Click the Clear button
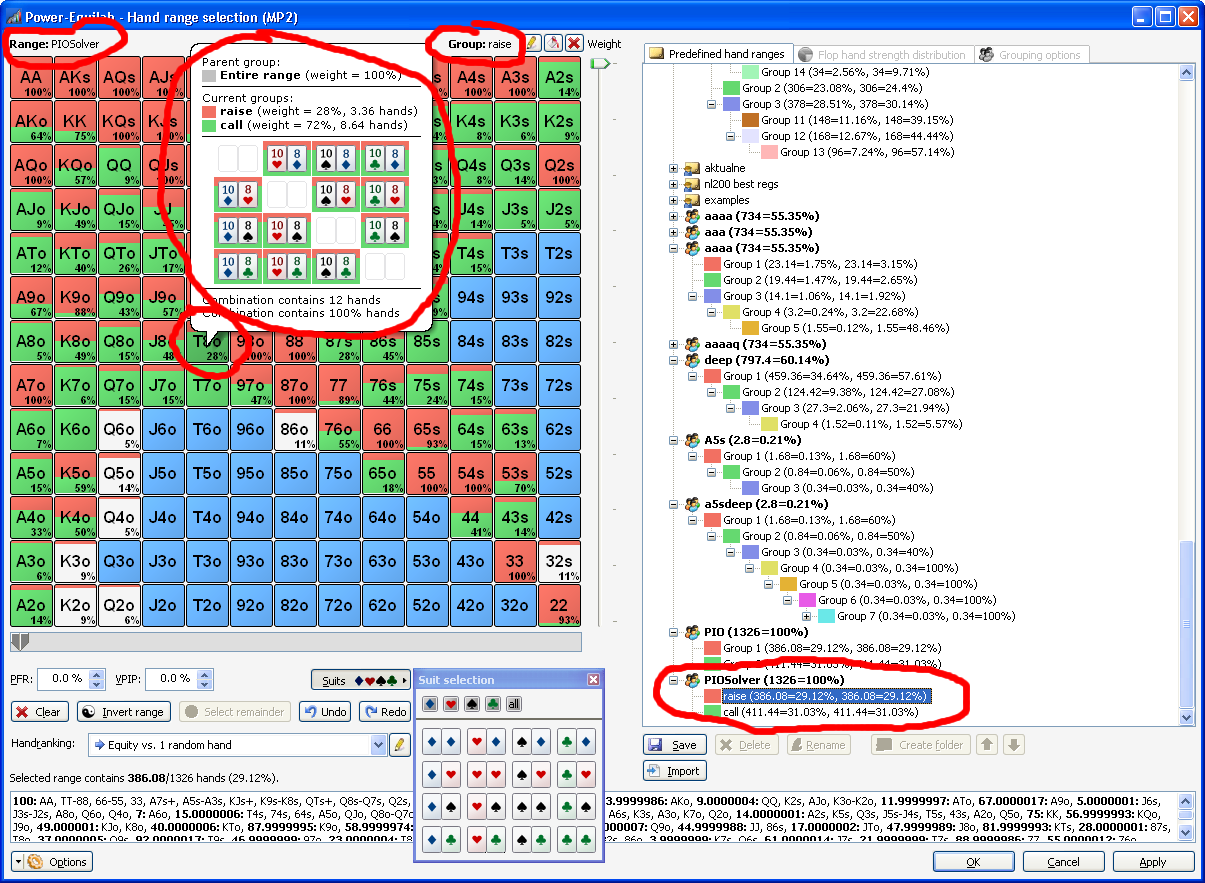Screen dimensions: 1205x883 (x=40, y=712)
